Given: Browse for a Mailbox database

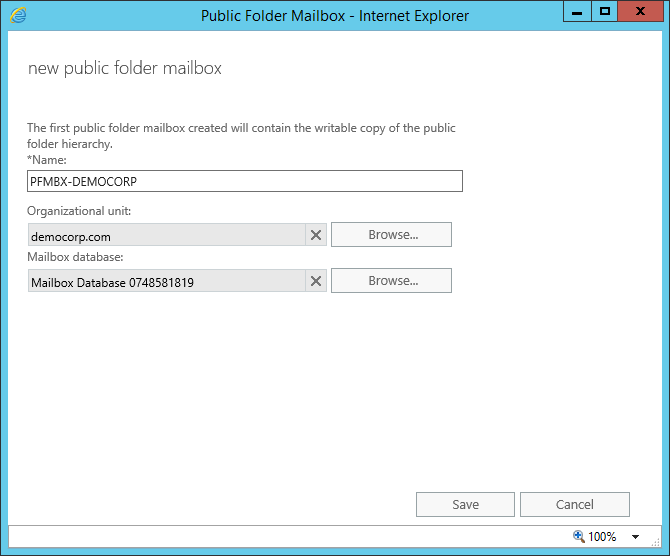Looking at the screenshot, I should pos(391,281).
